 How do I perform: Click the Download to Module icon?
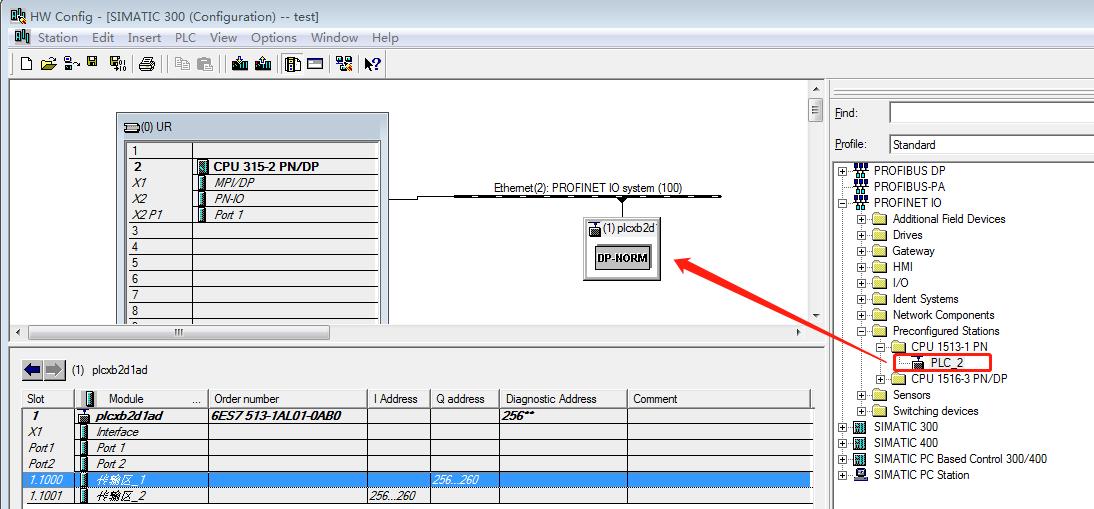click(x=240, y=64)
